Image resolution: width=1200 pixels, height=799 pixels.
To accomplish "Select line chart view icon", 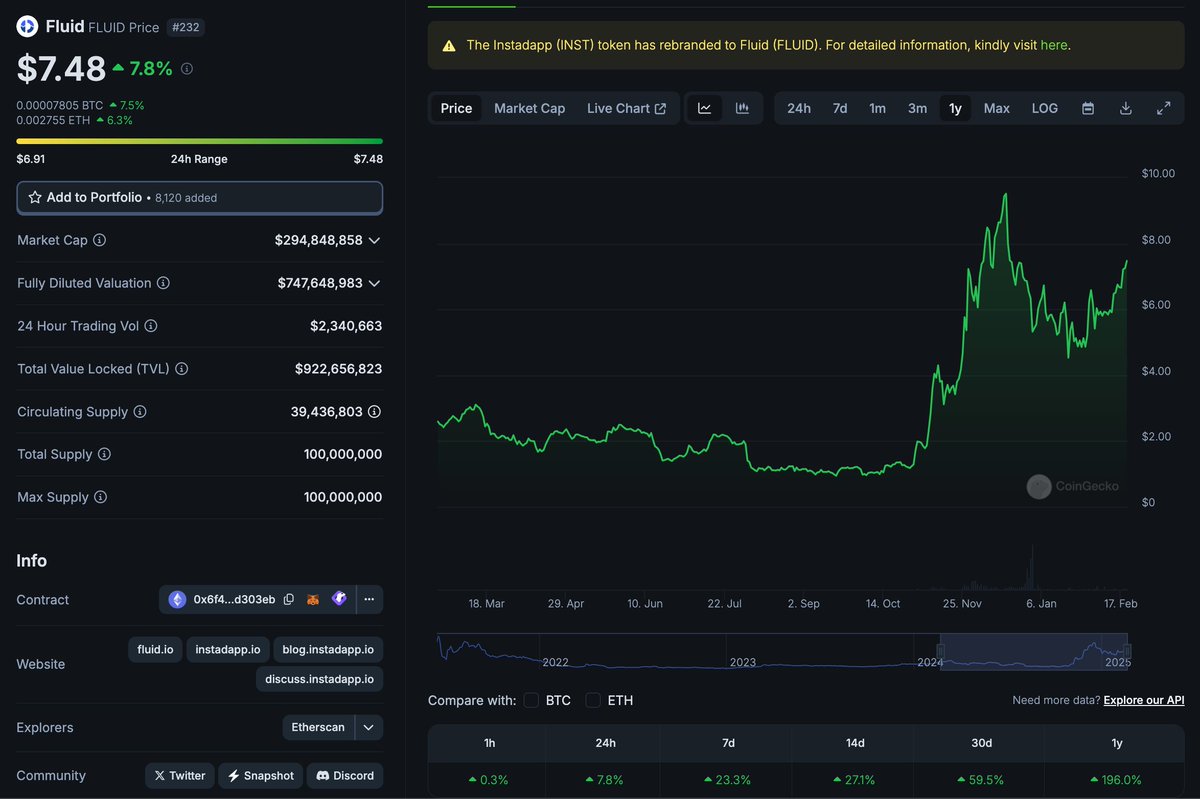I will pos(704,108).
